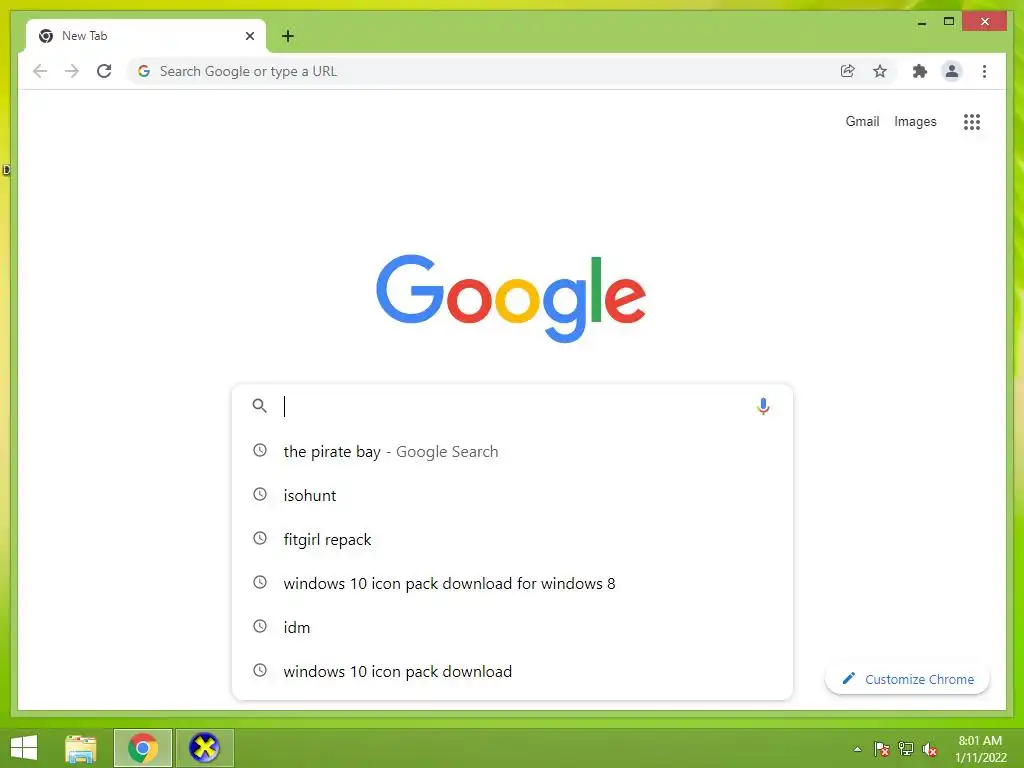
Task: Choose 'windows 10 icon pack download' suggestion
Action: [x=513, y=671]
